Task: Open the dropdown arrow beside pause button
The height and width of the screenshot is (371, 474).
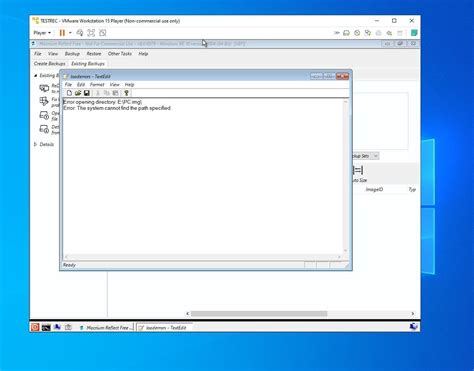Action: (70, 33)
